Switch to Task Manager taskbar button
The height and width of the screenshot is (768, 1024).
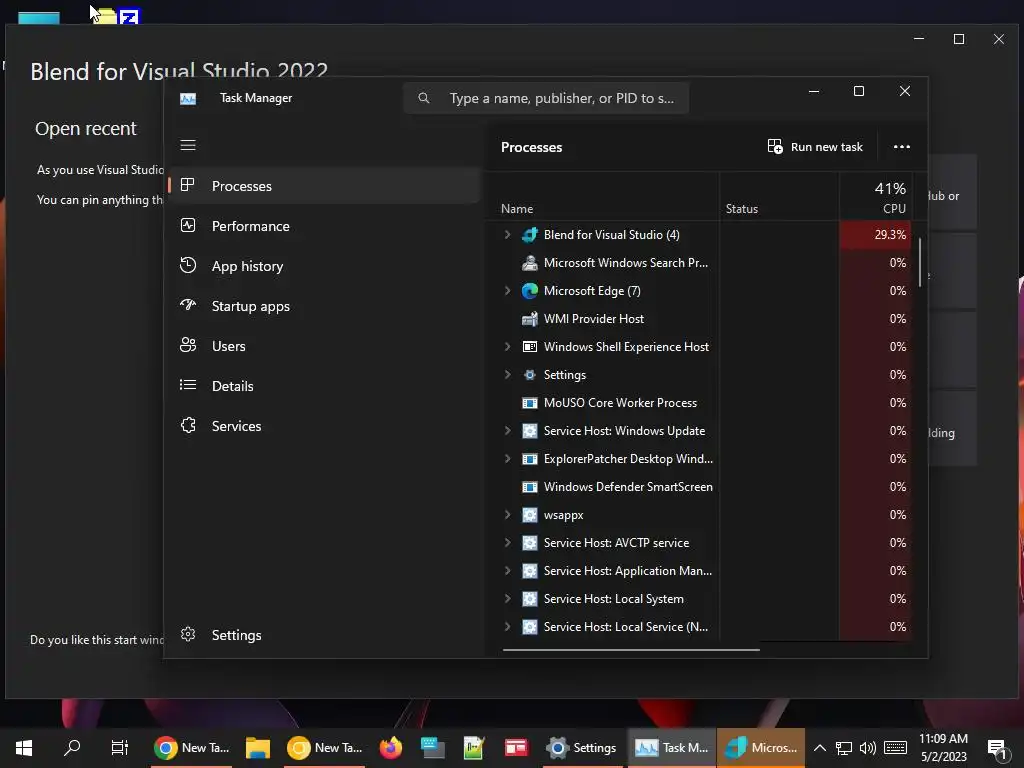click(x=671, y=748)
